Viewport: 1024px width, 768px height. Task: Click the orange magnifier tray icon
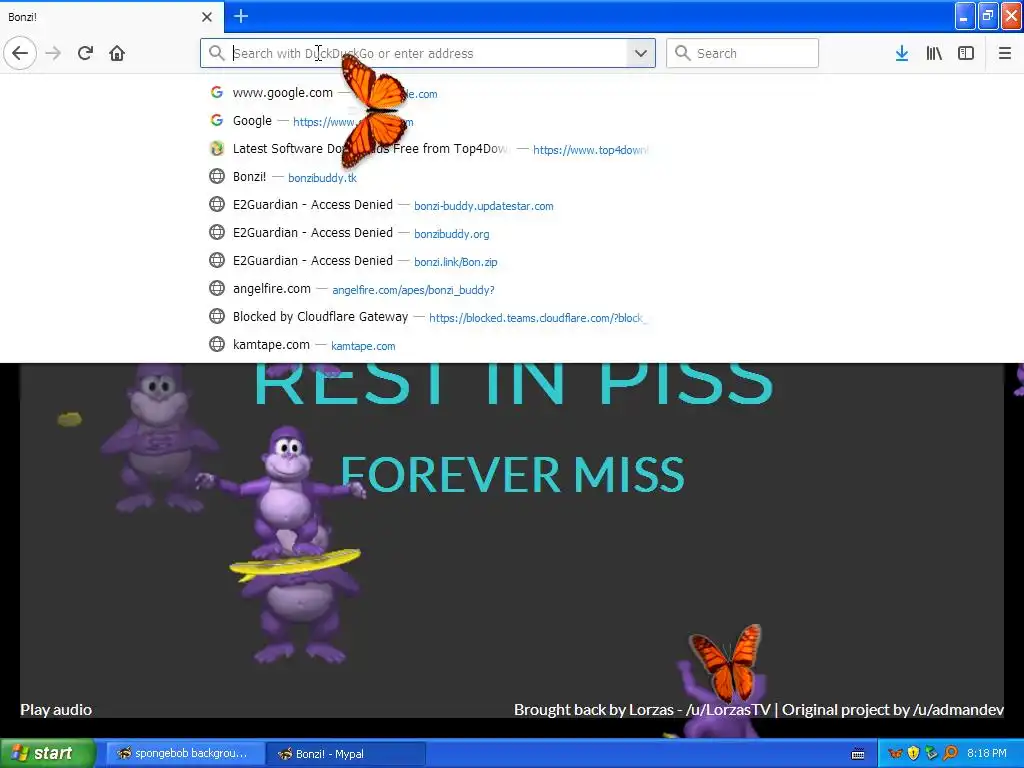point(950,754)
